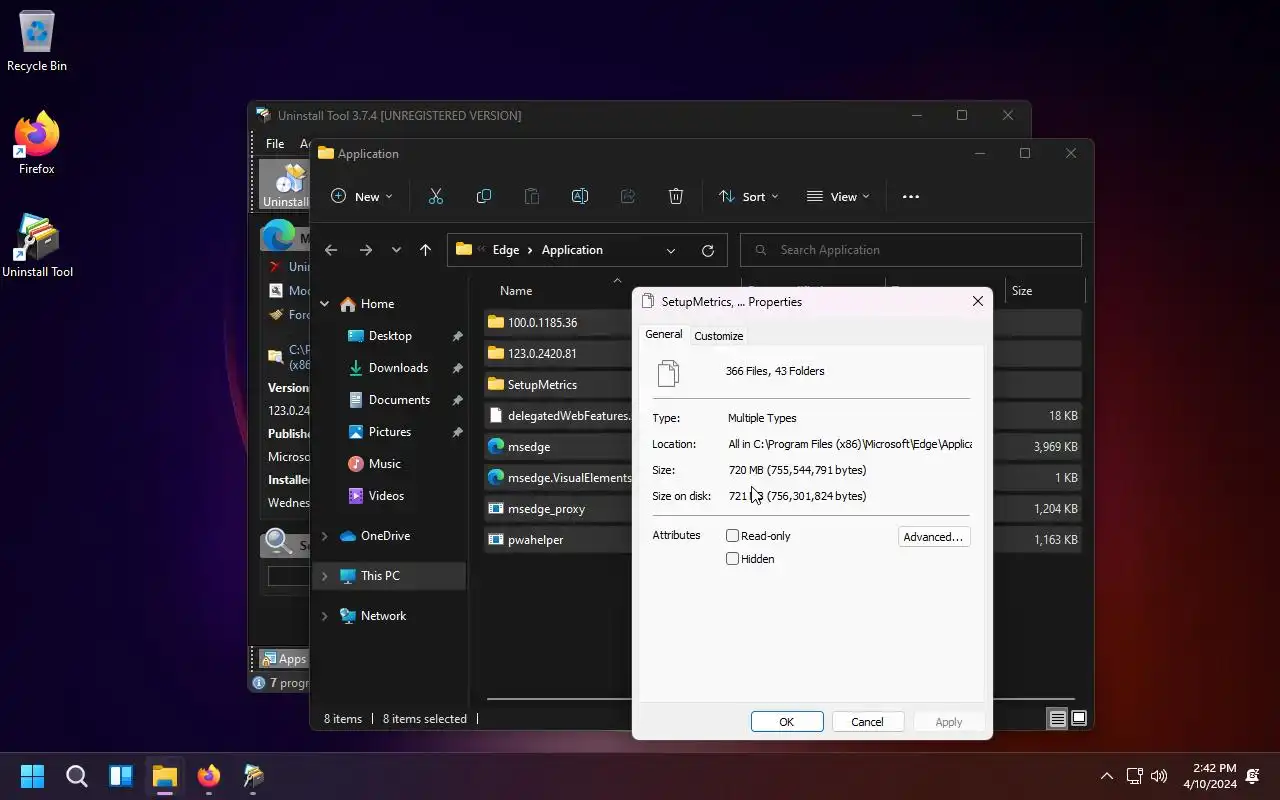This screenshot has height=800, width=1280.
Task: Open the Sort dropdown menu
Action: tap(749, 197)
